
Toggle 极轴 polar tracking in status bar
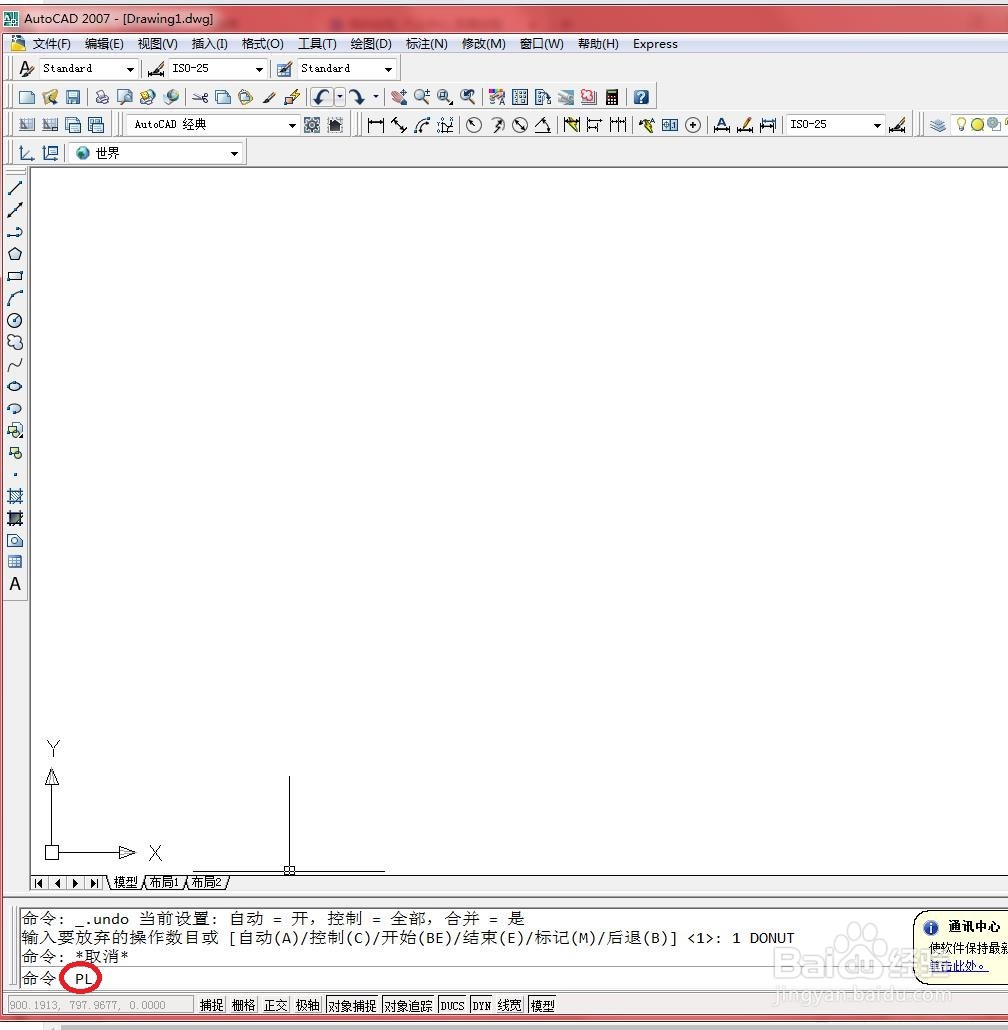pyautogui.click(x=308, y=1005)
